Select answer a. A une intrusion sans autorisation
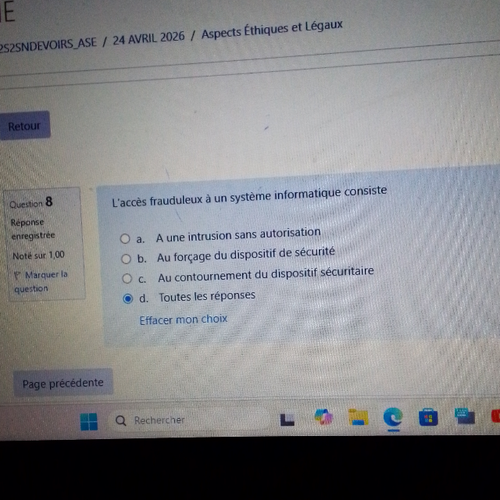500x500 pixels. pyautogui.click(x=125, y=239)
